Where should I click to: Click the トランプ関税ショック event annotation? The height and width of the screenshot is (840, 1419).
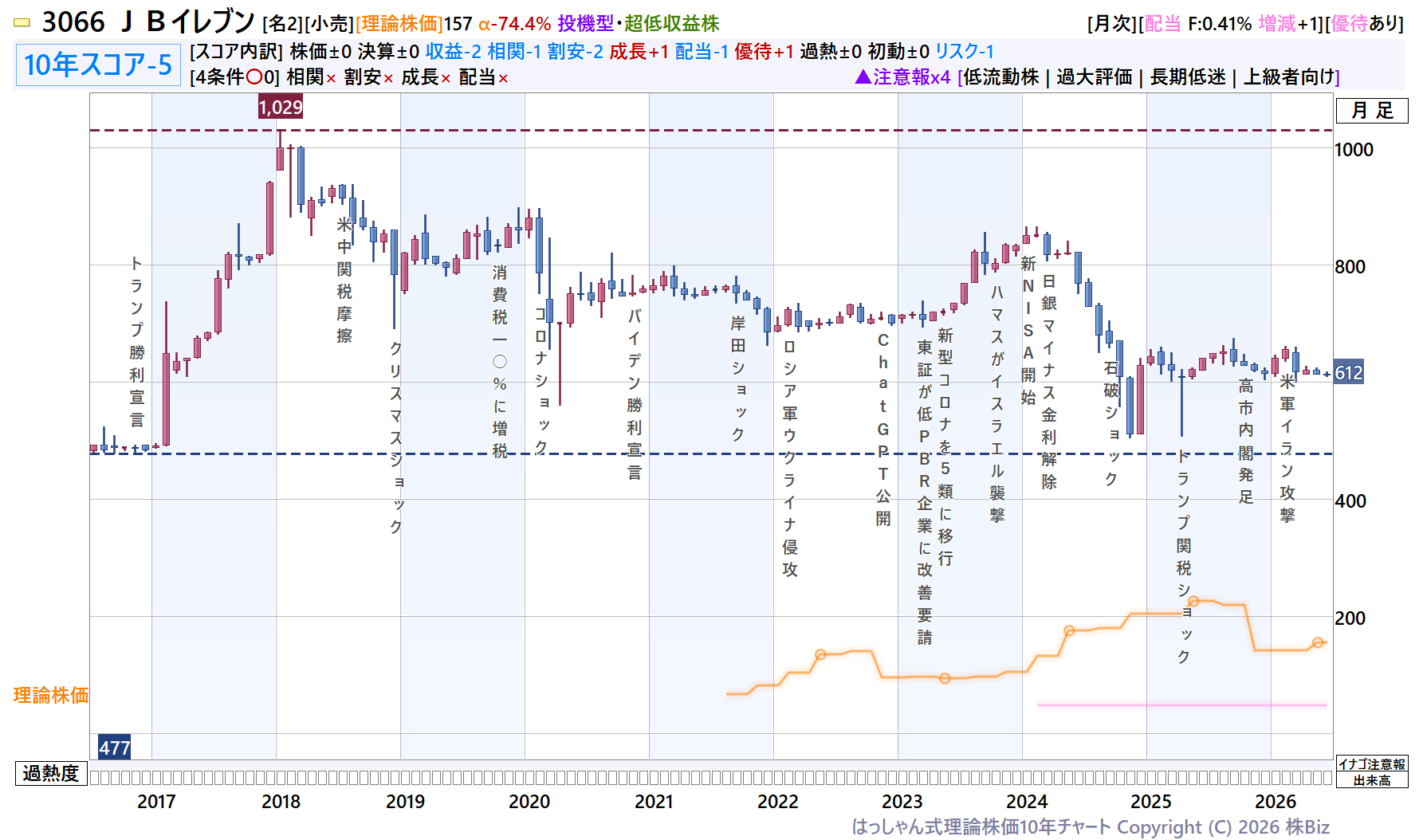pyautogui.click(x=1184, y=556)
